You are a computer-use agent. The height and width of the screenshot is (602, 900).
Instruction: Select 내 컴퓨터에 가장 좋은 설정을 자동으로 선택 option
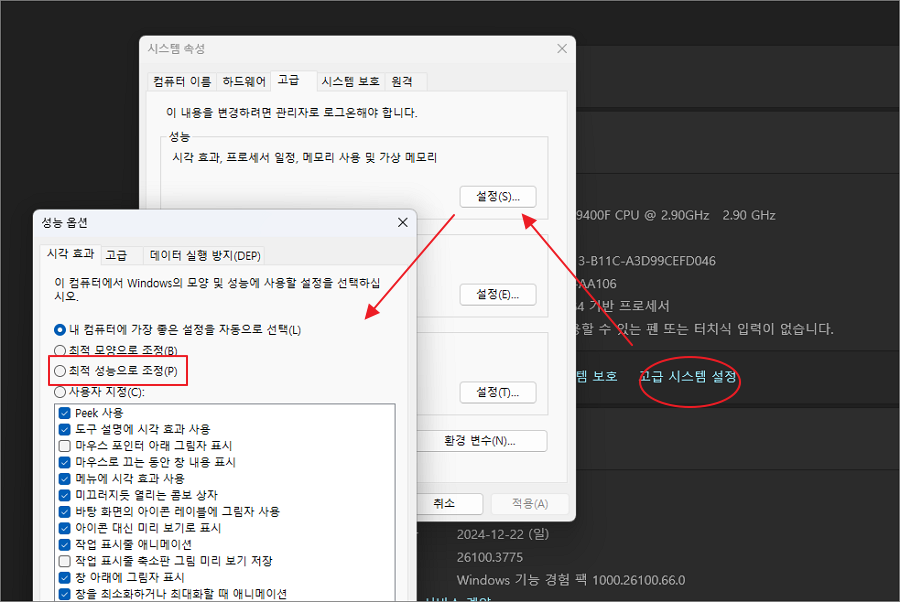60,330
